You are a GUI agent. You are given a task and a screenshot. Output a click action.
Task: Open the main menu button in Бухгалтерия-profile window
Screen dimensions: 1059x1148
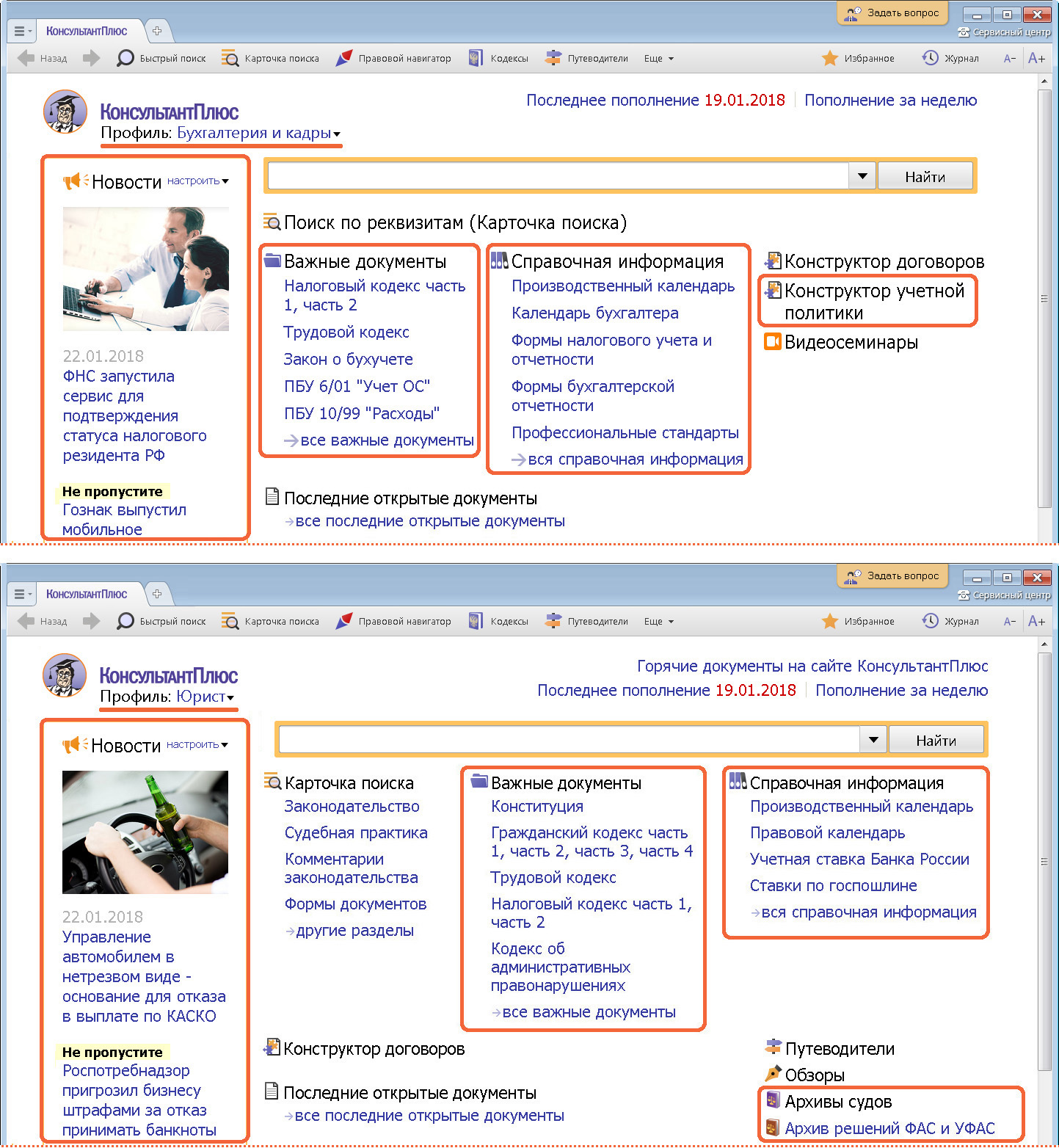pos(21,31)
